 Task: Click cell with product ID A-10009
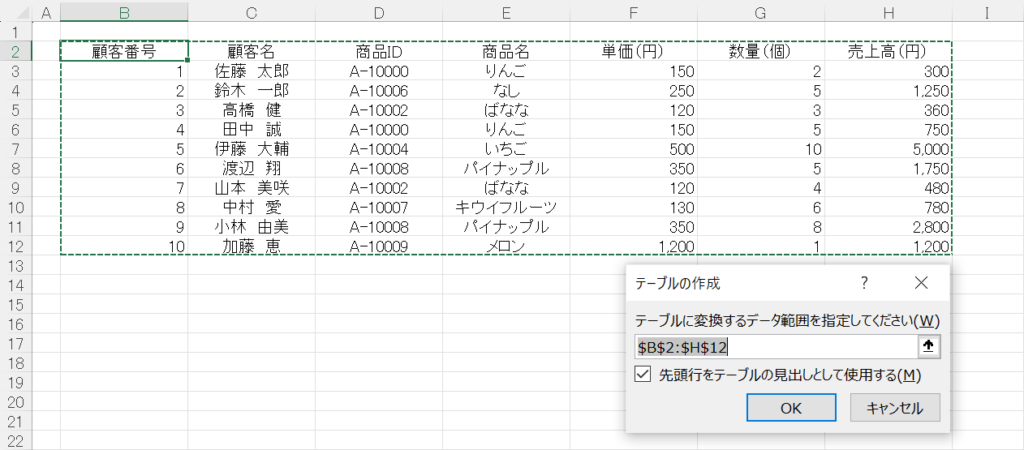click(379, 246)
